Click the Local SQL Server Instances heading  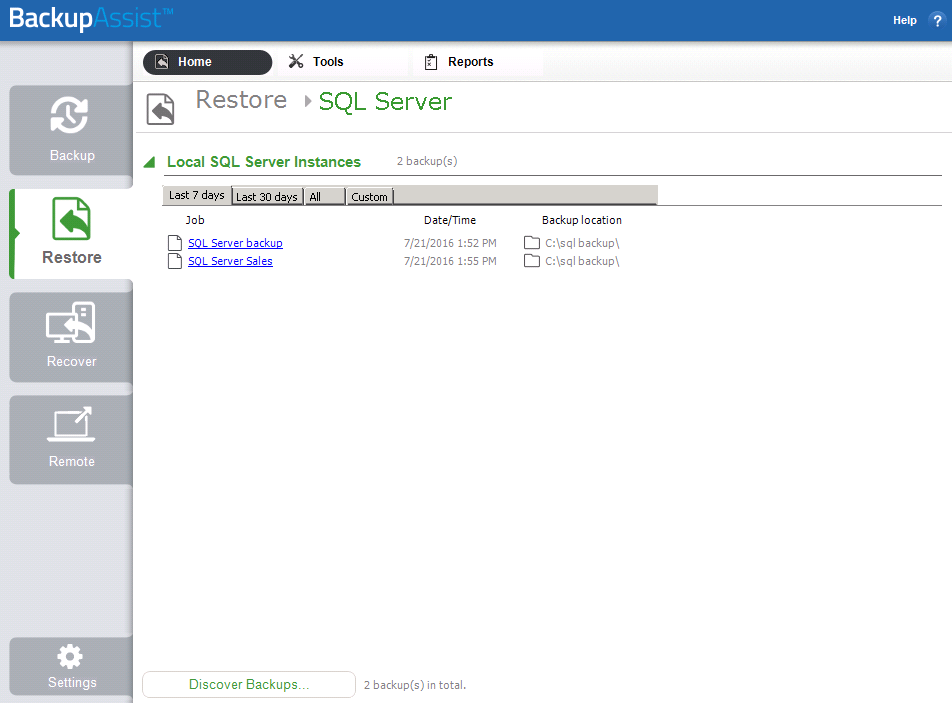click(x=264, y=162)
